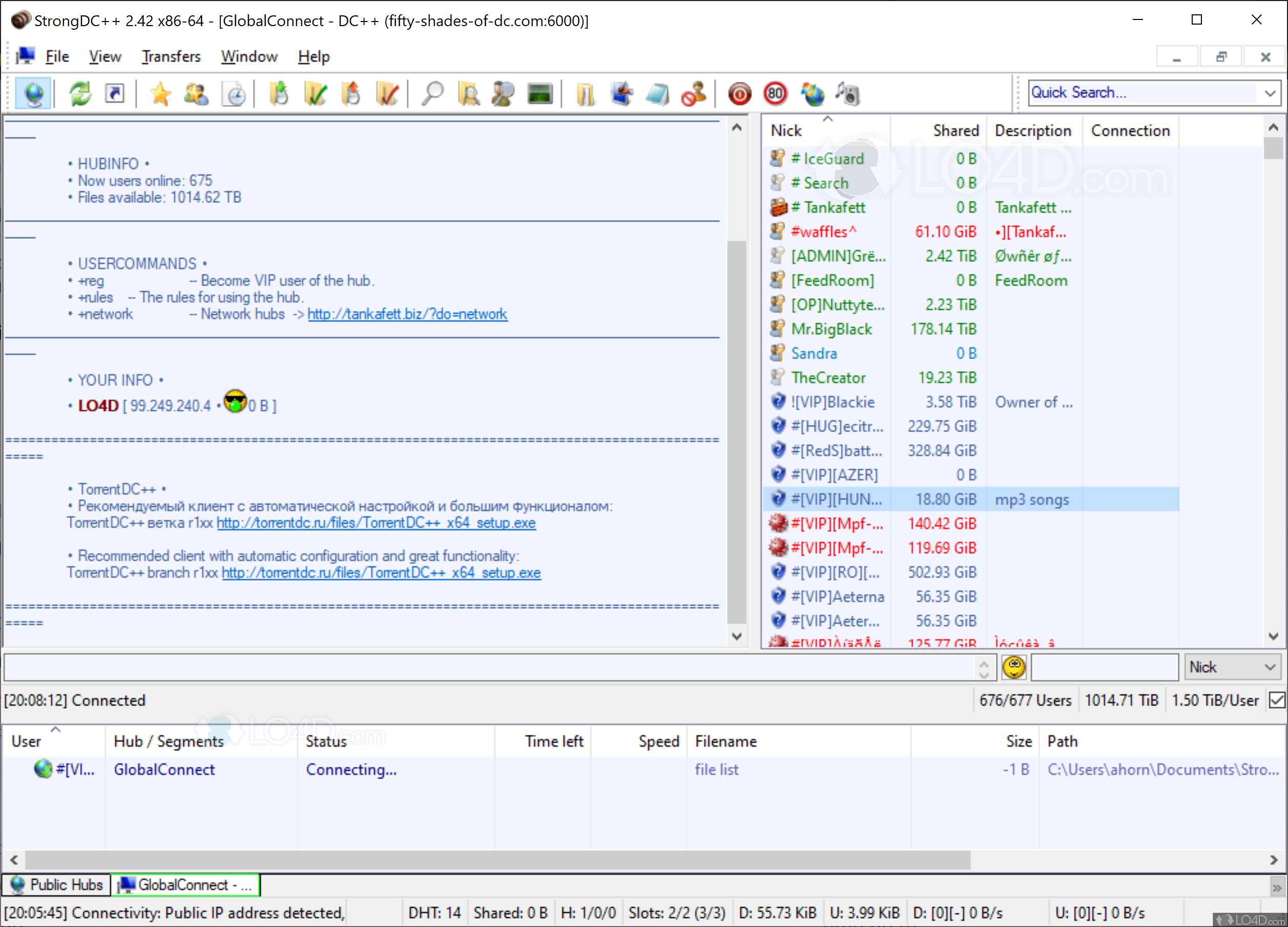Toggle the Nick column sort arrow
1288x927 pixels.
828,119
